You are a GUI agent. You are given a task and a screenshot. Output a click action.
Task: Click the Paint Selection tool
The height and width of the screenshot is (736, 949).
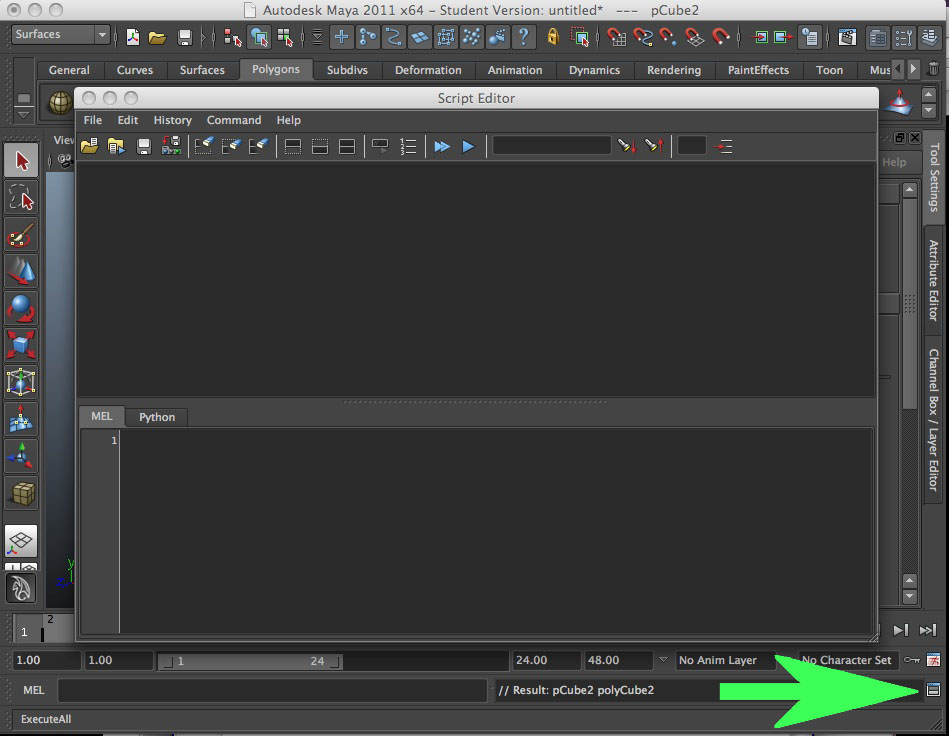click(x=22, y=234)
